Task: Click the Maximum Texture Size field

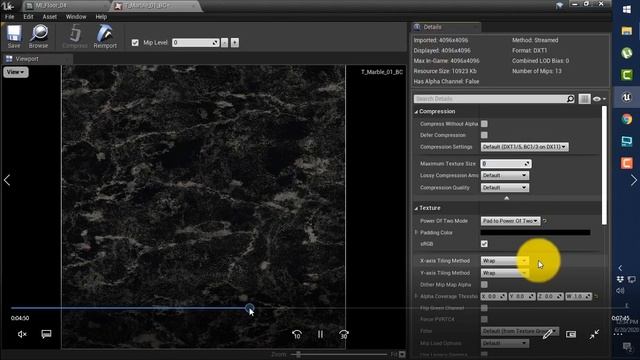Action: click(506, 164)
